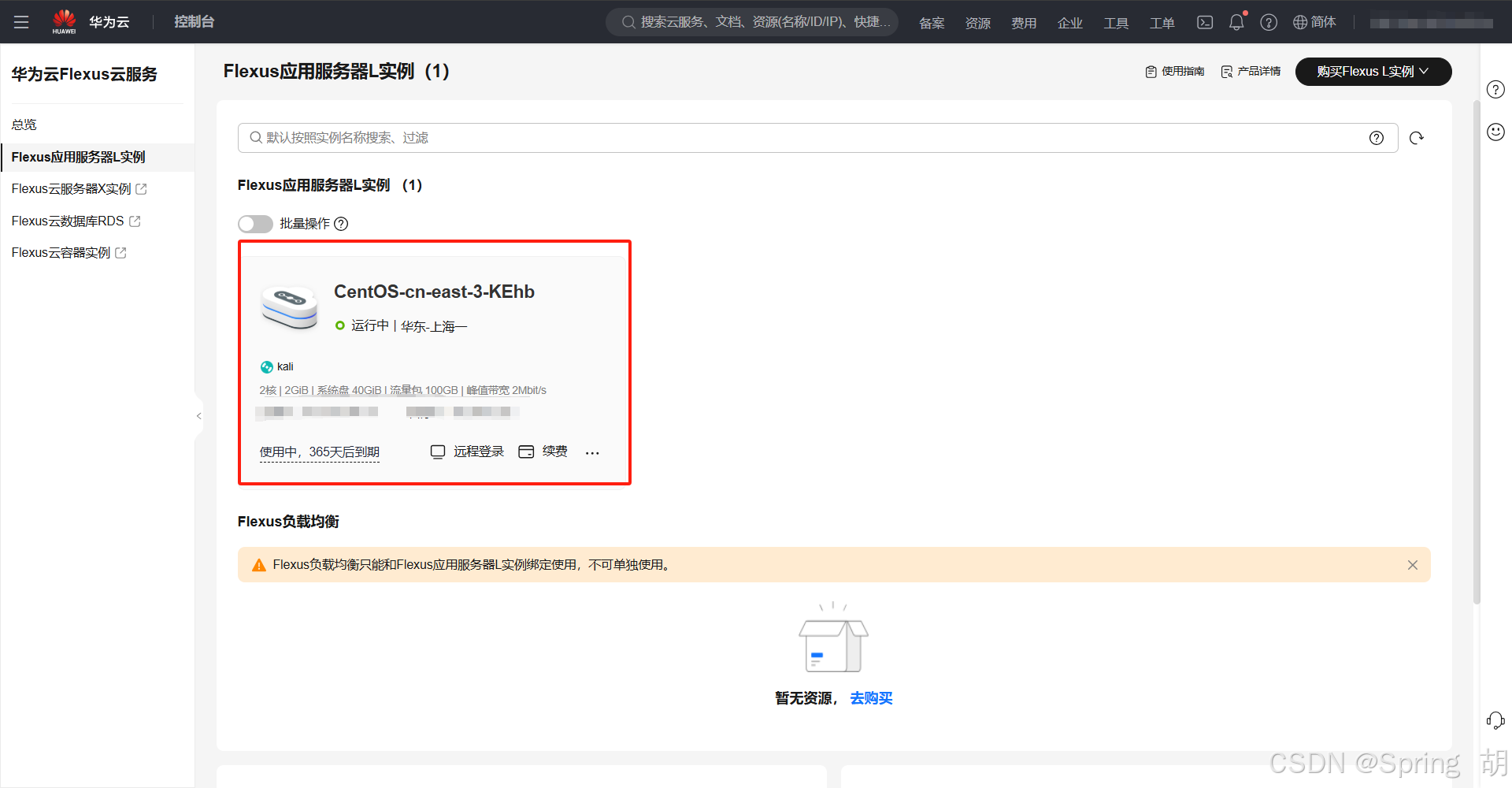1512x788 pixels.
Task: Refresh the instance list
Action: coord(1417,138)
